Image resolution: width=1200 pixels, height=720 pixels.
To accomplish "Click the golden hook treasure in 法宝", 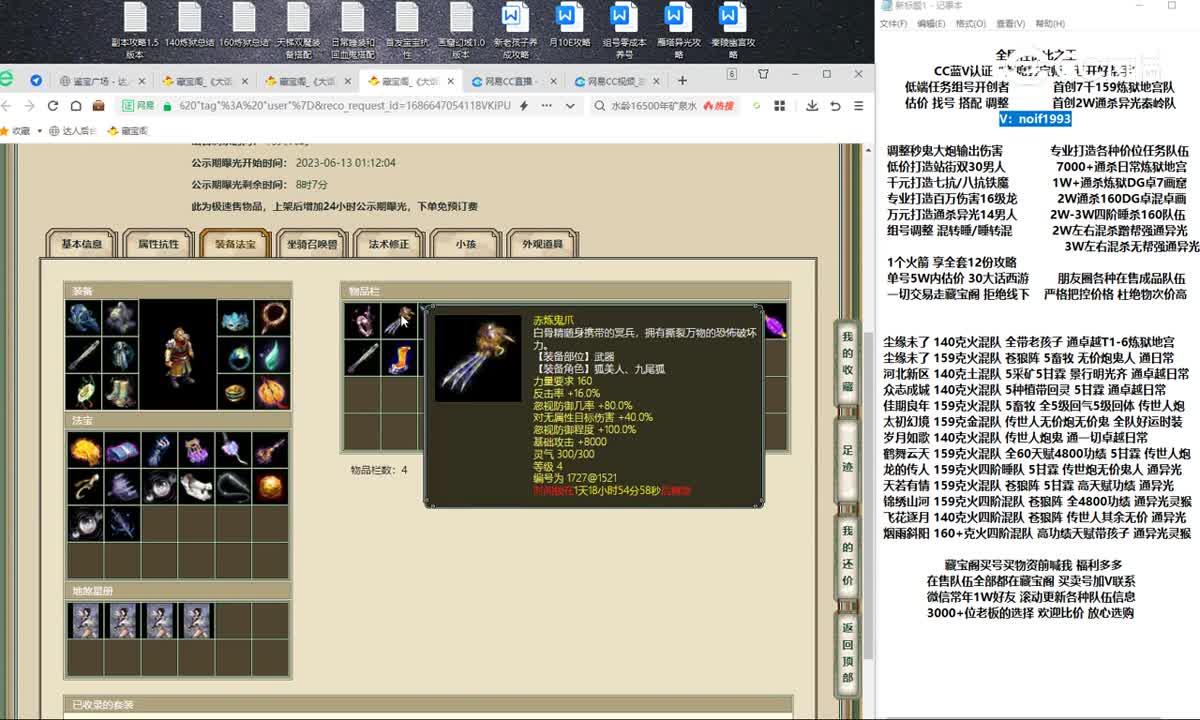I will tap(85, 487).
